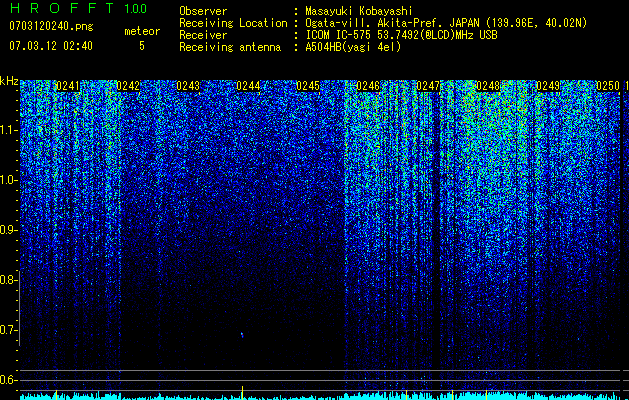Click the Ogata-vill. Akita-Pref. JAPAN location text
This screenshot has height=400, width=629.
tap(446, 23)
